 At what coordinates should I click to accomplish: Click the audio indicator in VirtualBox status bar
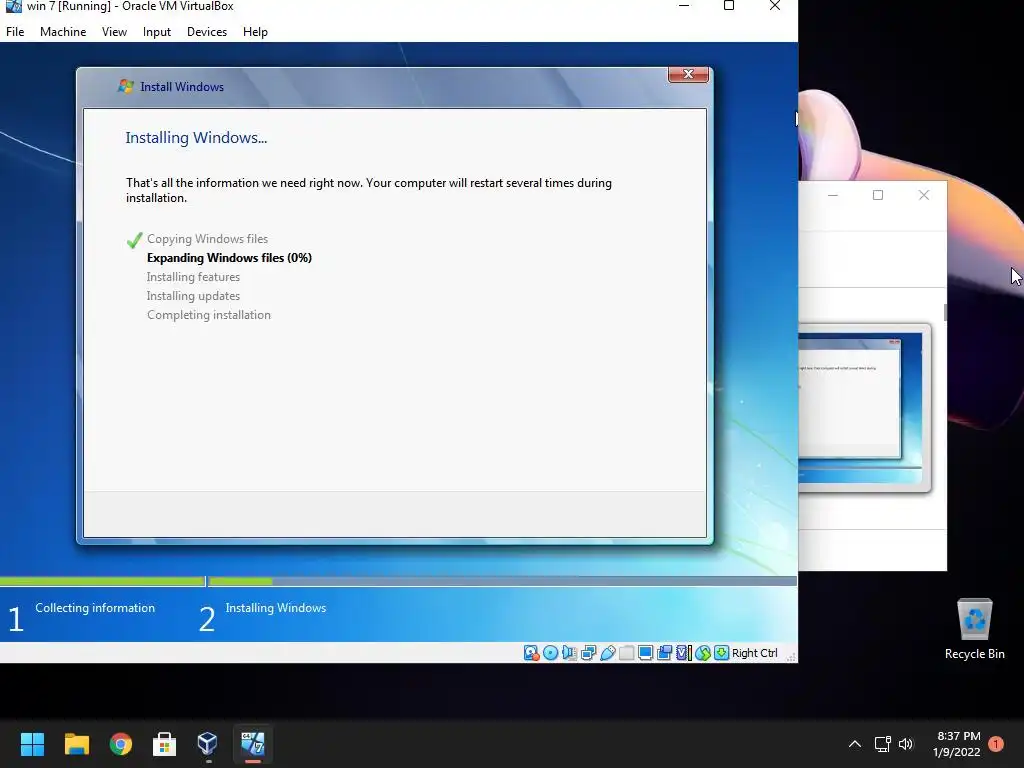click(569, 653)
